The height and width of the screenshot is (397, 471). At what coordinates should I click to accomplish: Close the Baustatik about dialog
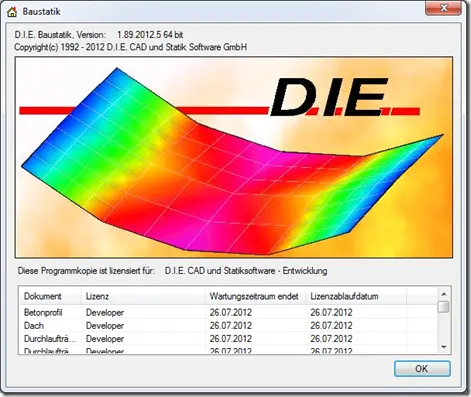444,8
